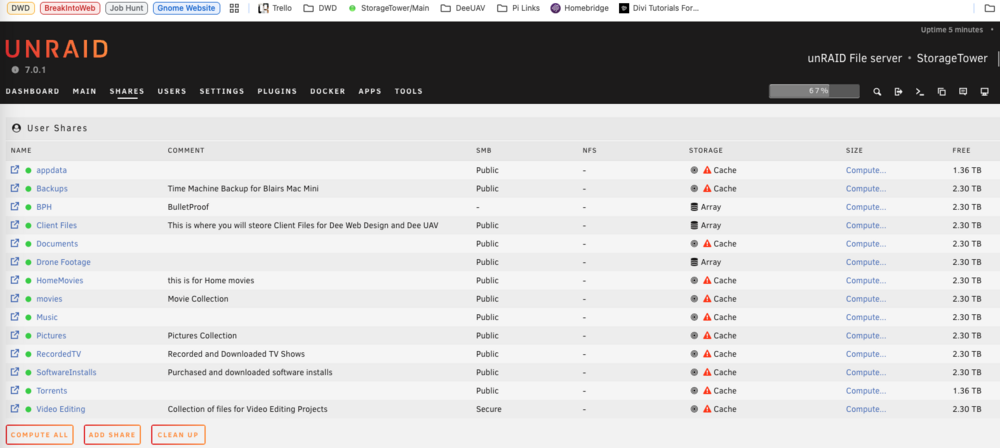This screenshot has width=1000, height=448.
Task: Click array disk icon in Client Files row
Action: (694, 225)
